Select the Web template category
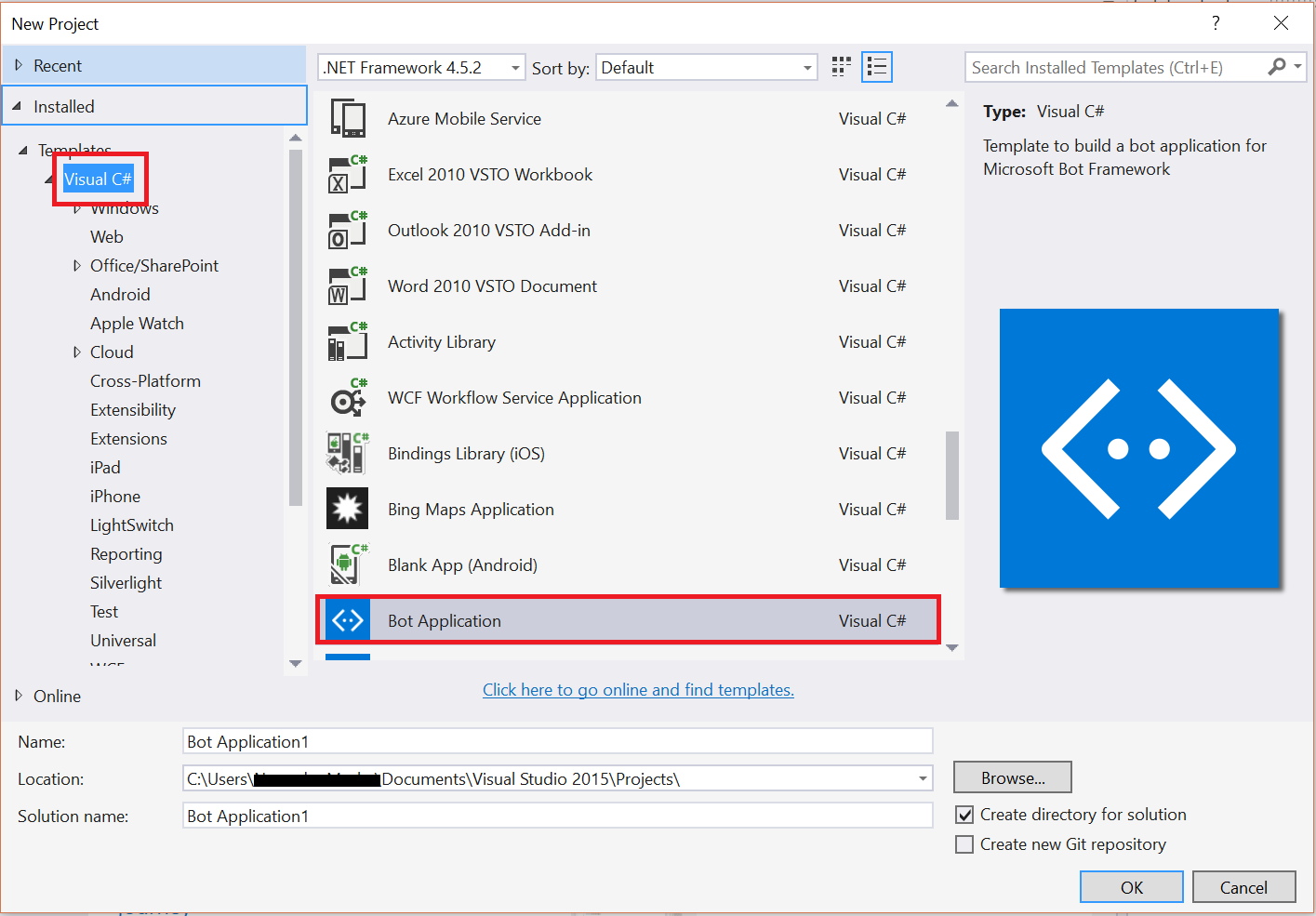Screen dimensions: 1316x916 (107, 237)
